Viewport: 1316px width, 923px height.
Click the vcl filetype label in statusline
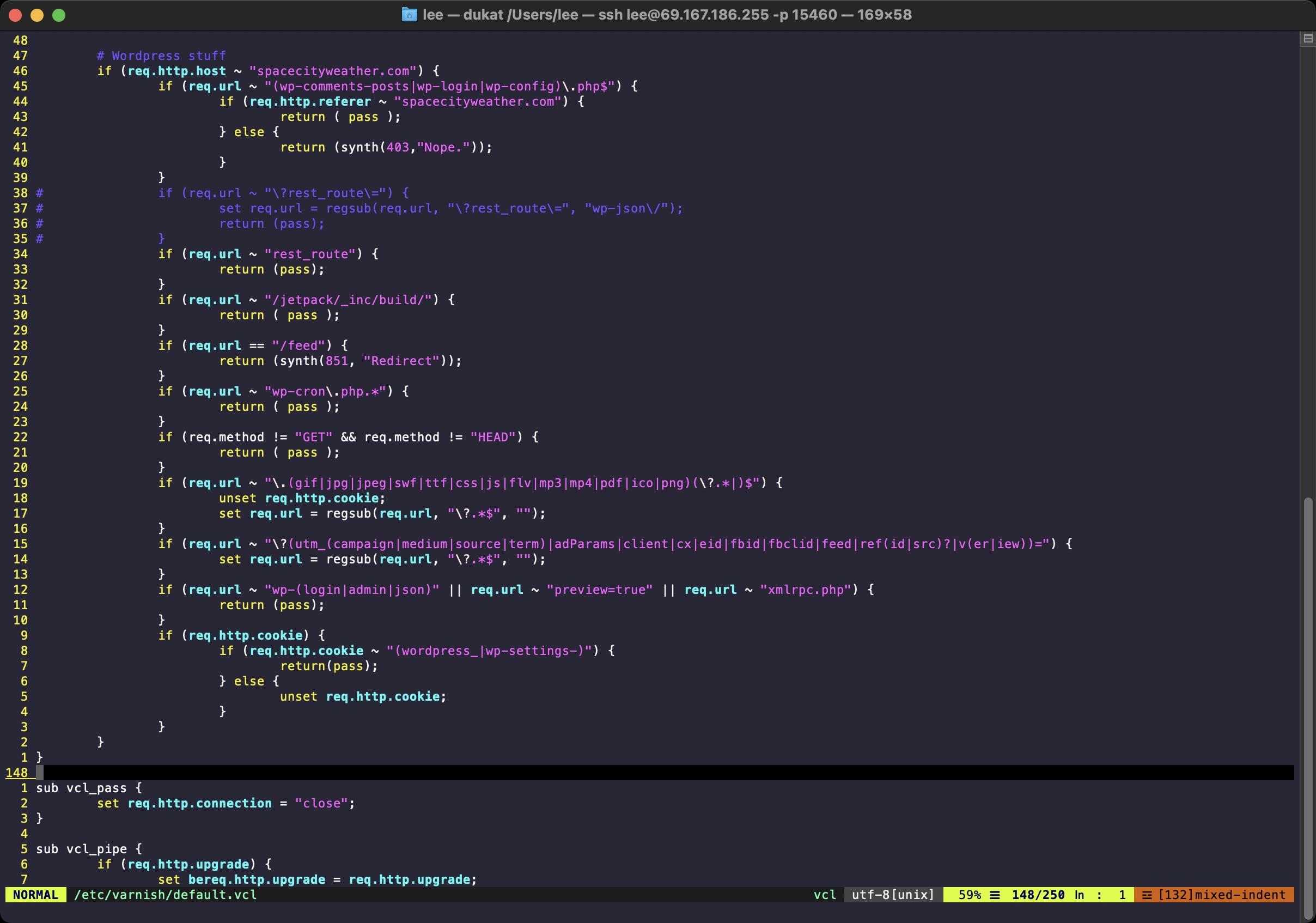[825, 895]
